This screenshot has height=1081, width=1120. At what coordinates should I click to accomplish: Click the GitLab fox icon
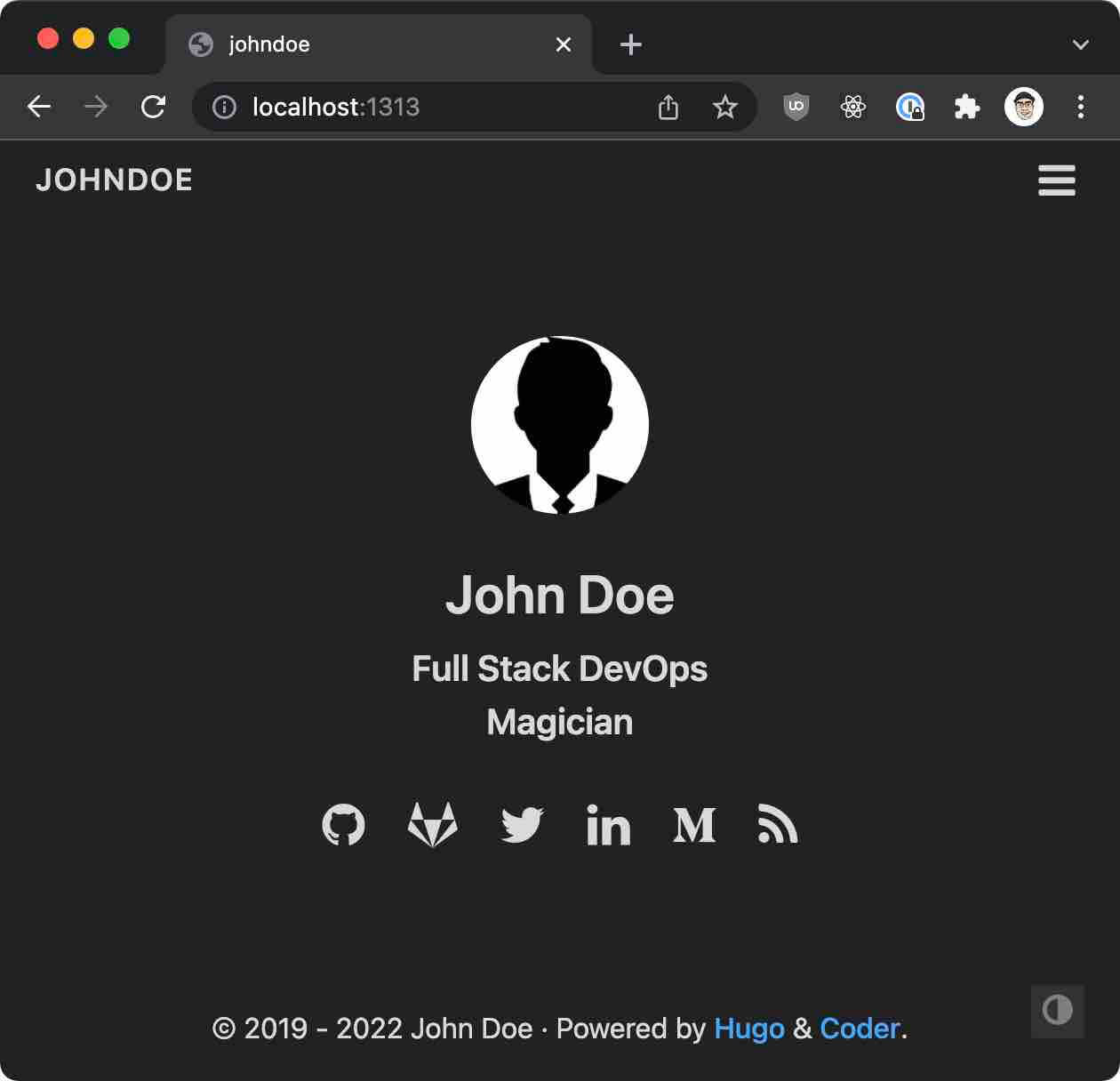pos(432,825)
